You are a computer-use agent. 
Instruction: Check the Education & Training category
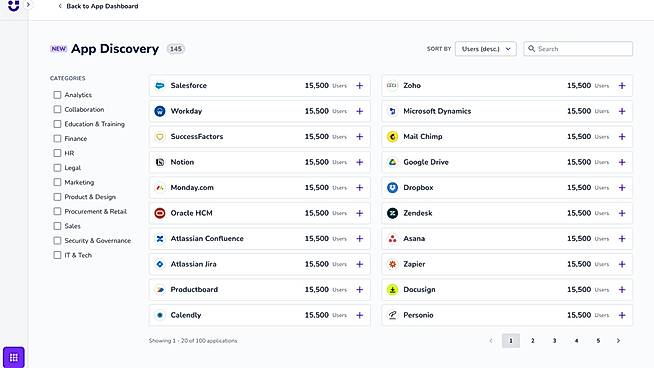(57, 124)
